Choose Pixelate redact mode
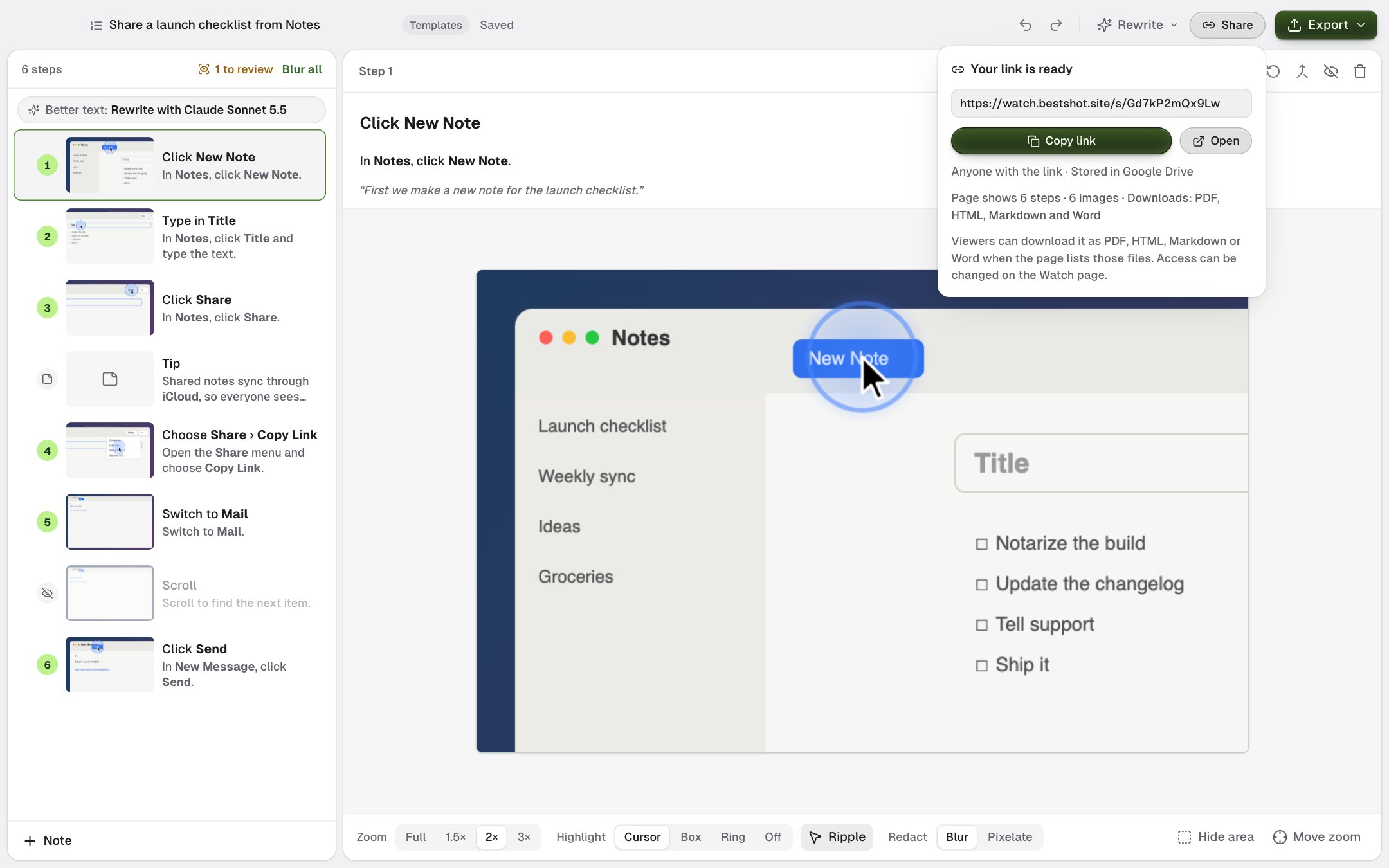Screen dimensions: 1389x868 pyautogui.click(x=1010, y=836)
